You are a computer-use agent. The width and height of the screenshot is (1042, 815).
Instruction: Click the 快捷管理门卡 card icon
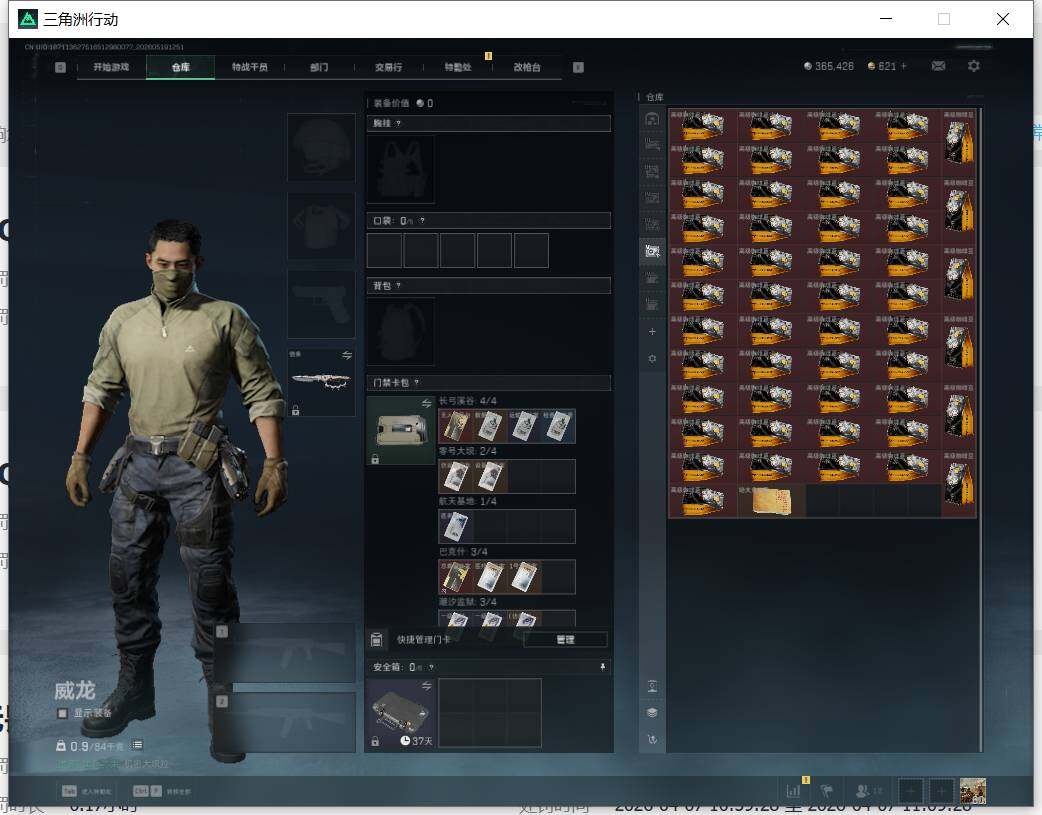tap(376, 640)
